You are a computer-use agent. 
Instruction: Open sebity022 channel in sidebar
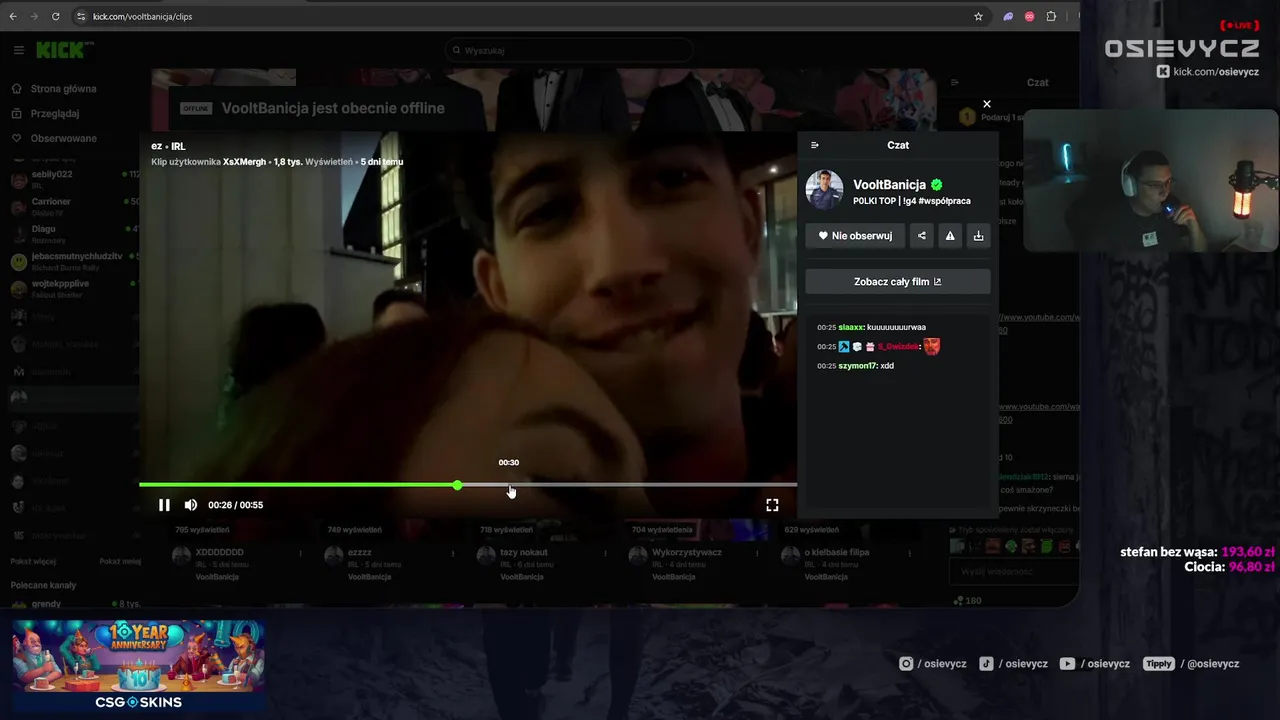[x=73, y=179]
